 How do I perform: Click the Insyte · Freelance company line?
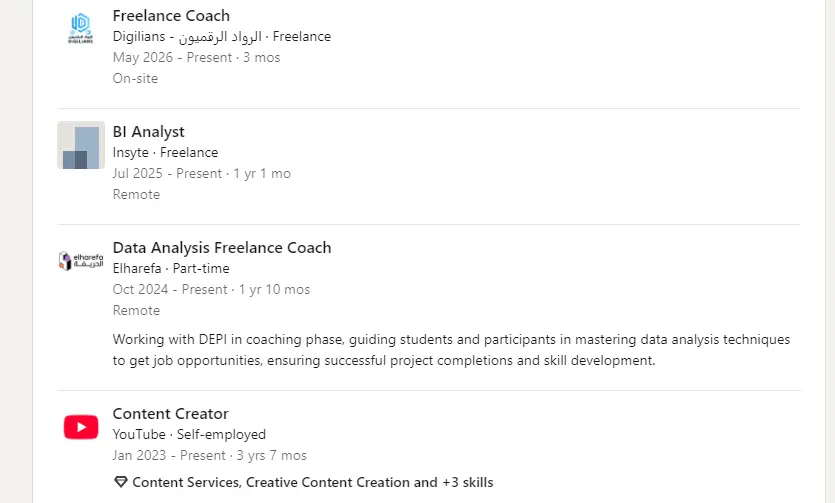coord(166,153)
